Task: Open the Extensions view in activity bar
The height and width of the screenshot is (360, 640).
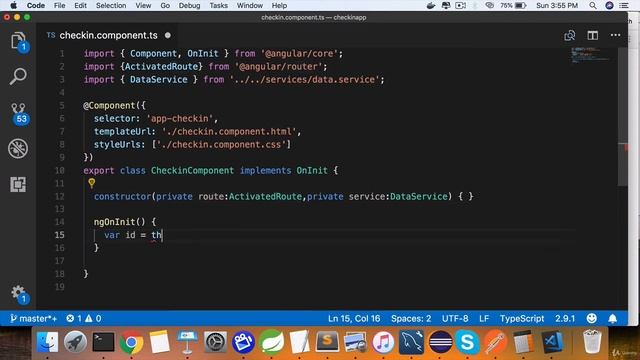Action: 18,184
